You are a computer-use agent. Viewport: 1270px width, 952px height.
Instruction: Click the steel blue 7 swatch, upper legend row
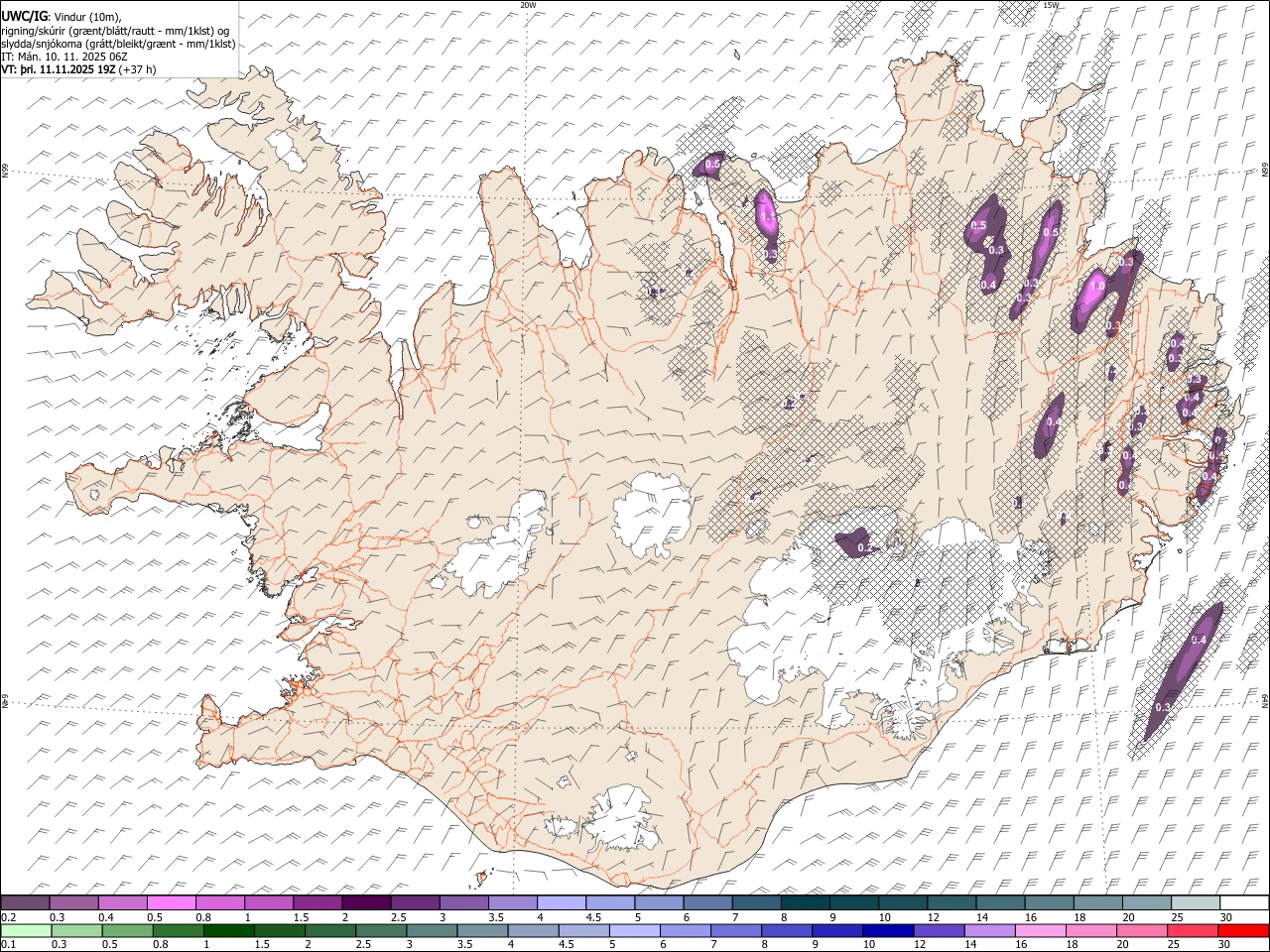756,902
